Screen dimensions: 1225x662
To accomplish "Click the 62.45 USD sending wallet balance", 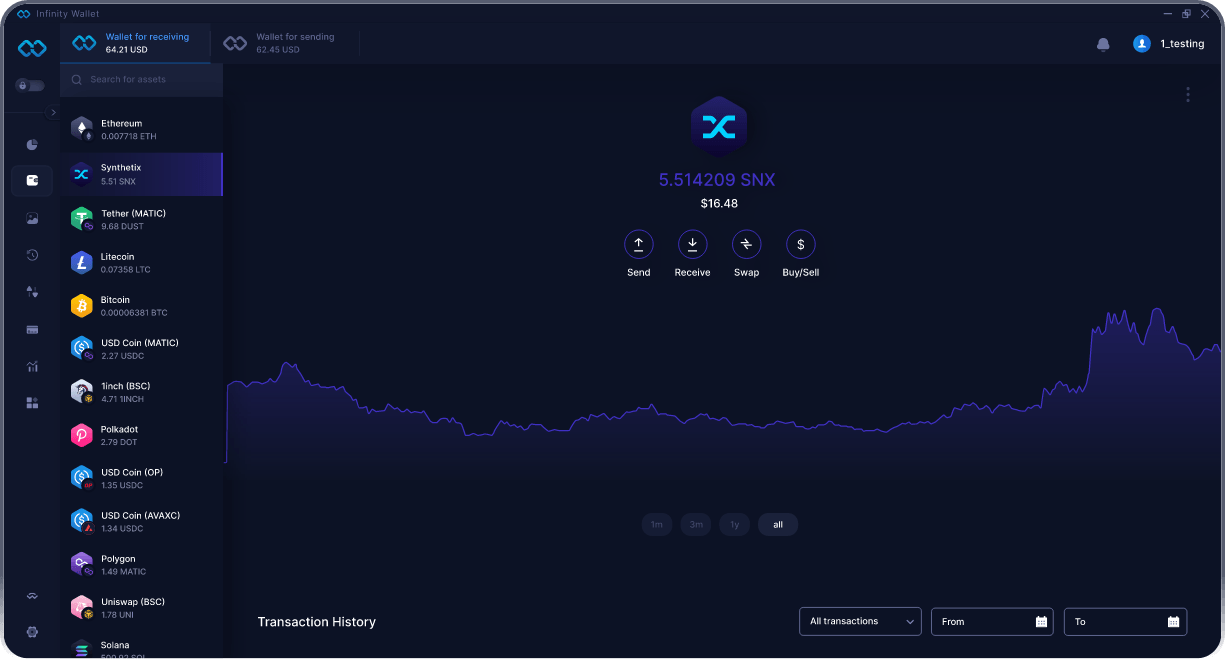I will pos(278,50).
